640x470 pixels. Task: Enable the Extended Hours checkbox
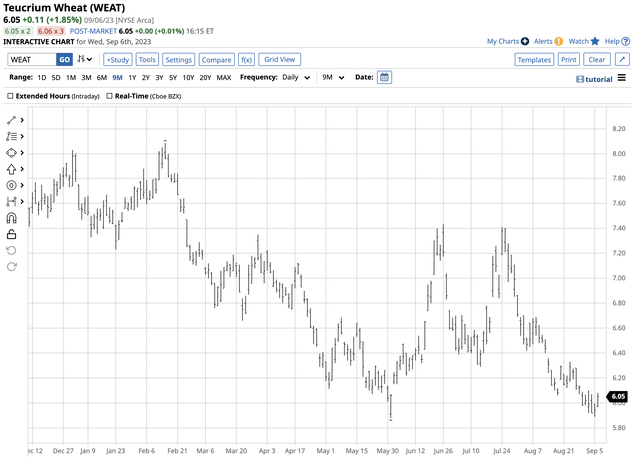(10, 96)
